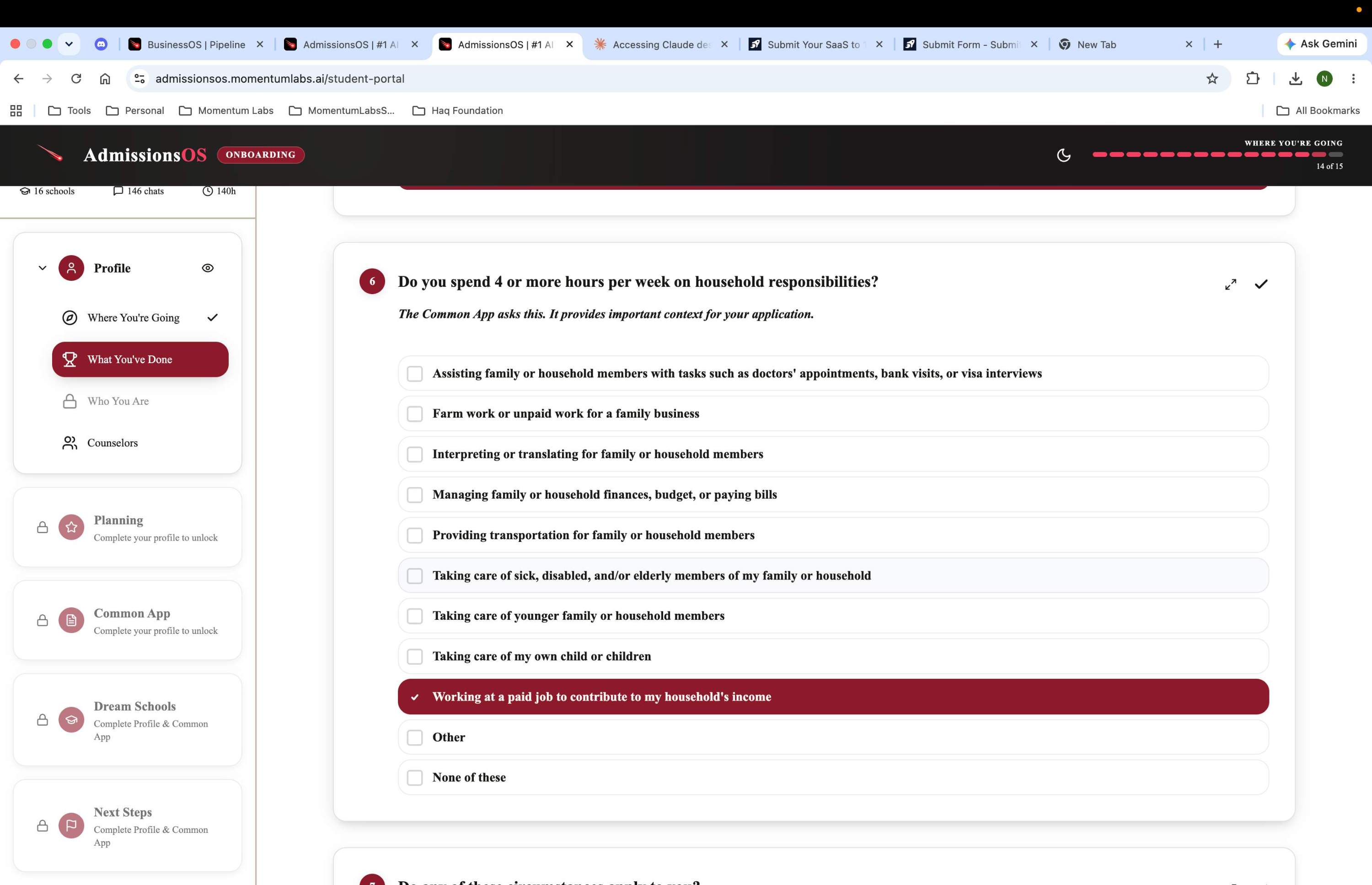The height and width of the screenshot is (885, 1372).
Task: Switch to Submit Form tab
Action: pyautogui.click(x=971, y=44)
